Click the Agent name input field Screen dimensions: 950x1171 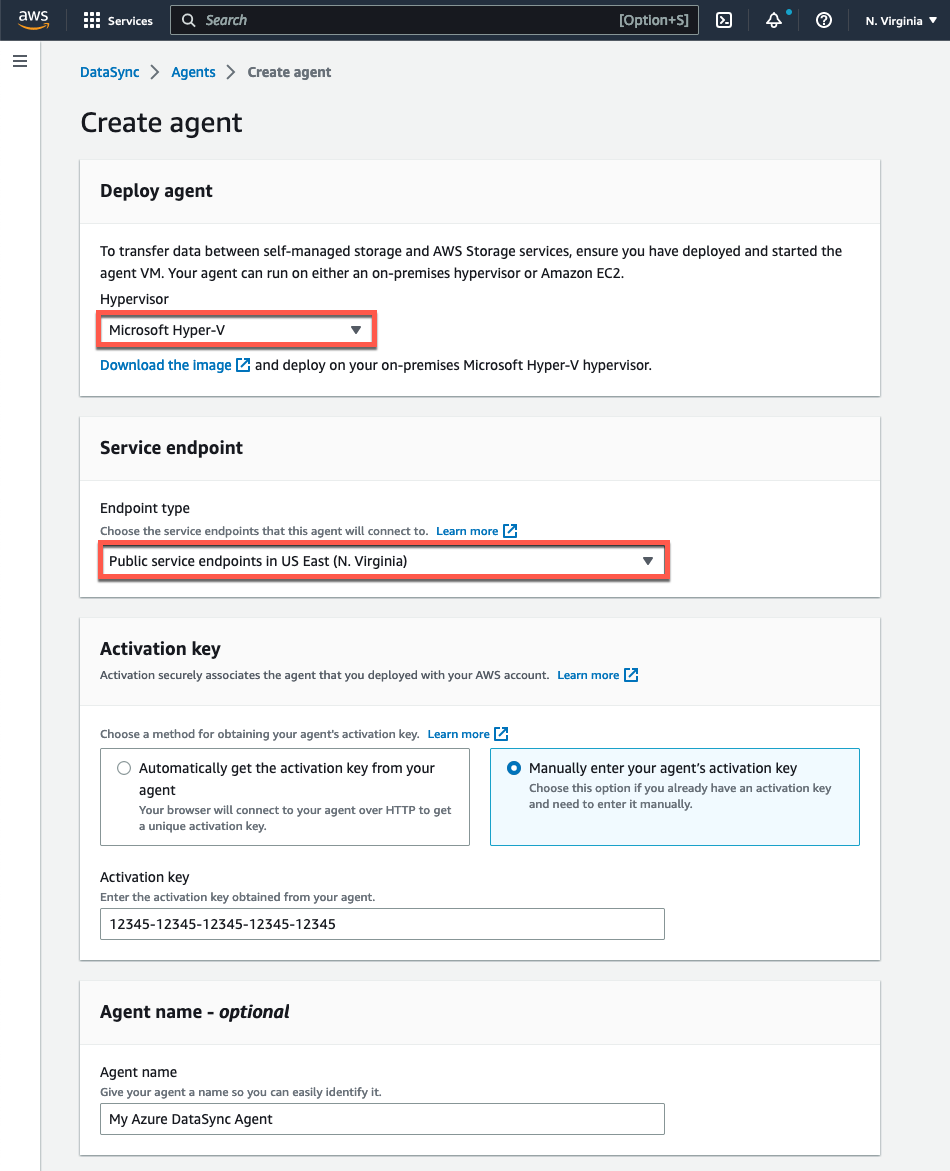(x=382, y=1118)
